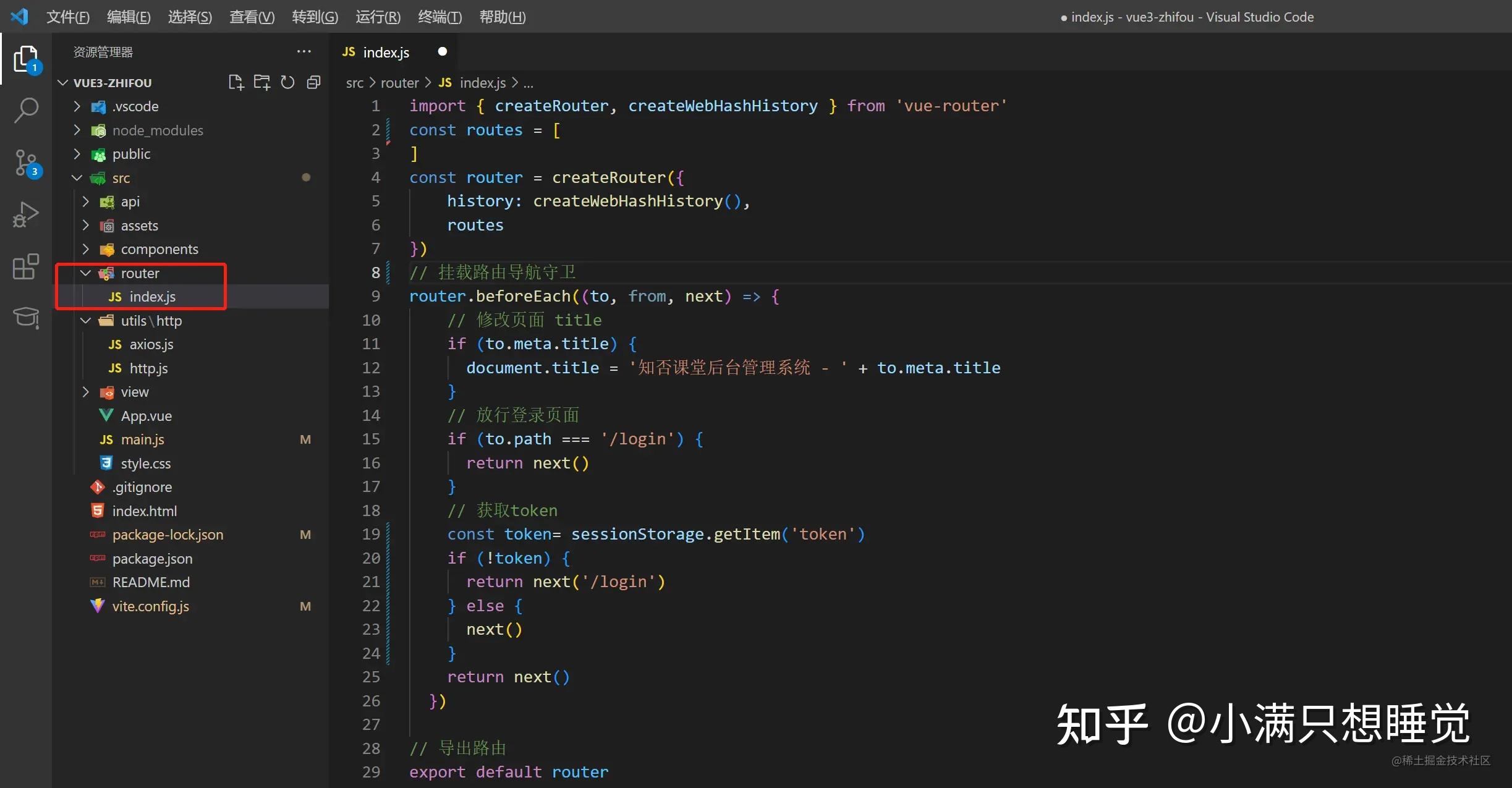Open the 帮助(H) menu
1512x788 pixels.
click(503, 17)
